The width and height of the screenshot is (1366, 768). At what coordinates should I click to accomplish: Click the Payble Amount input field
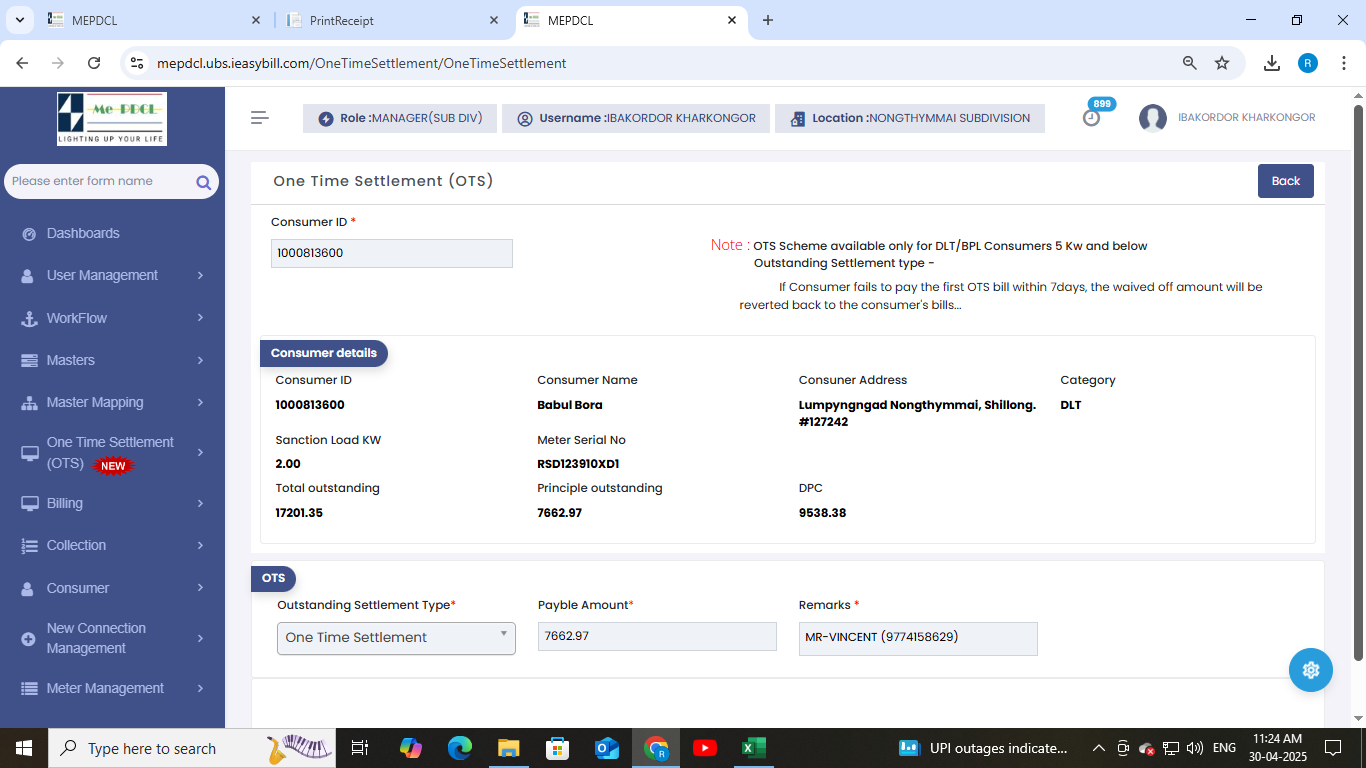(657, 636)
